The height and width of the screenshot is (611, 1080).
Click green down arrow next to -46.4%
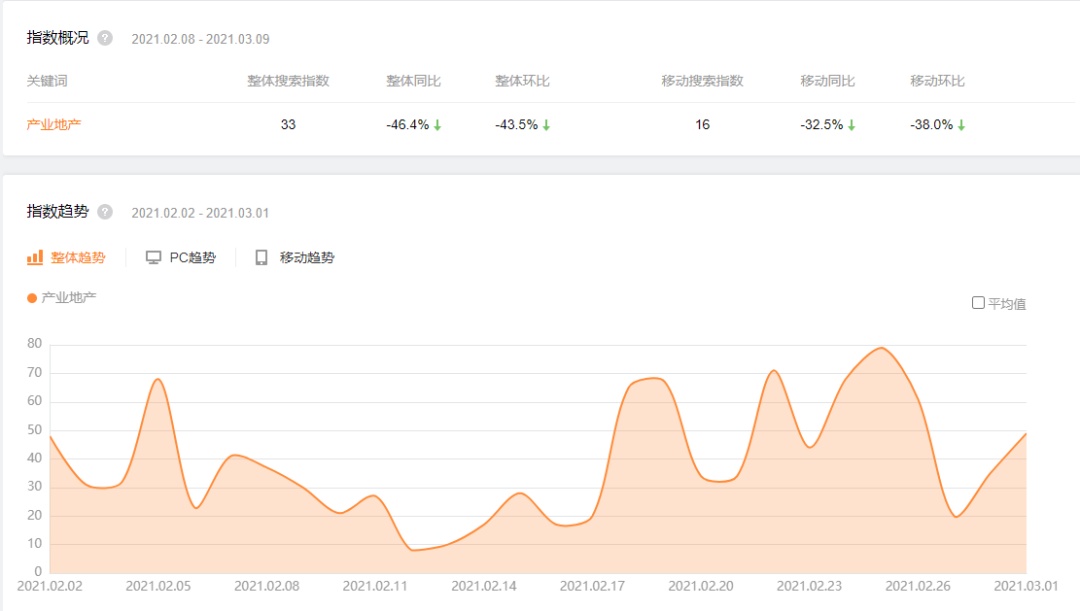pos(438,125)
